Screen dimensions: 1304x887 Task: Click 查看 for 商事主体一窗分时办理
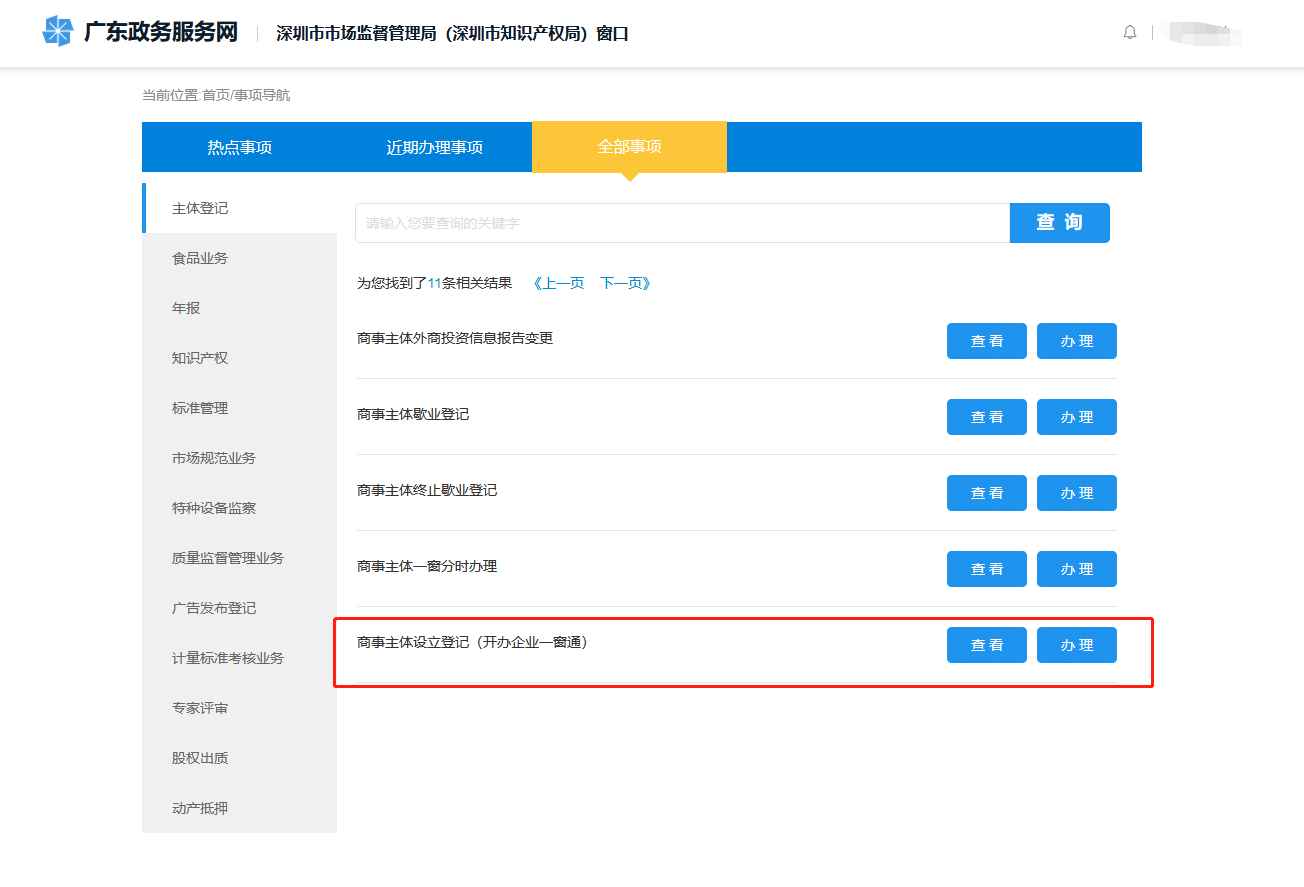pyautogui.click(x=987, y=569)
